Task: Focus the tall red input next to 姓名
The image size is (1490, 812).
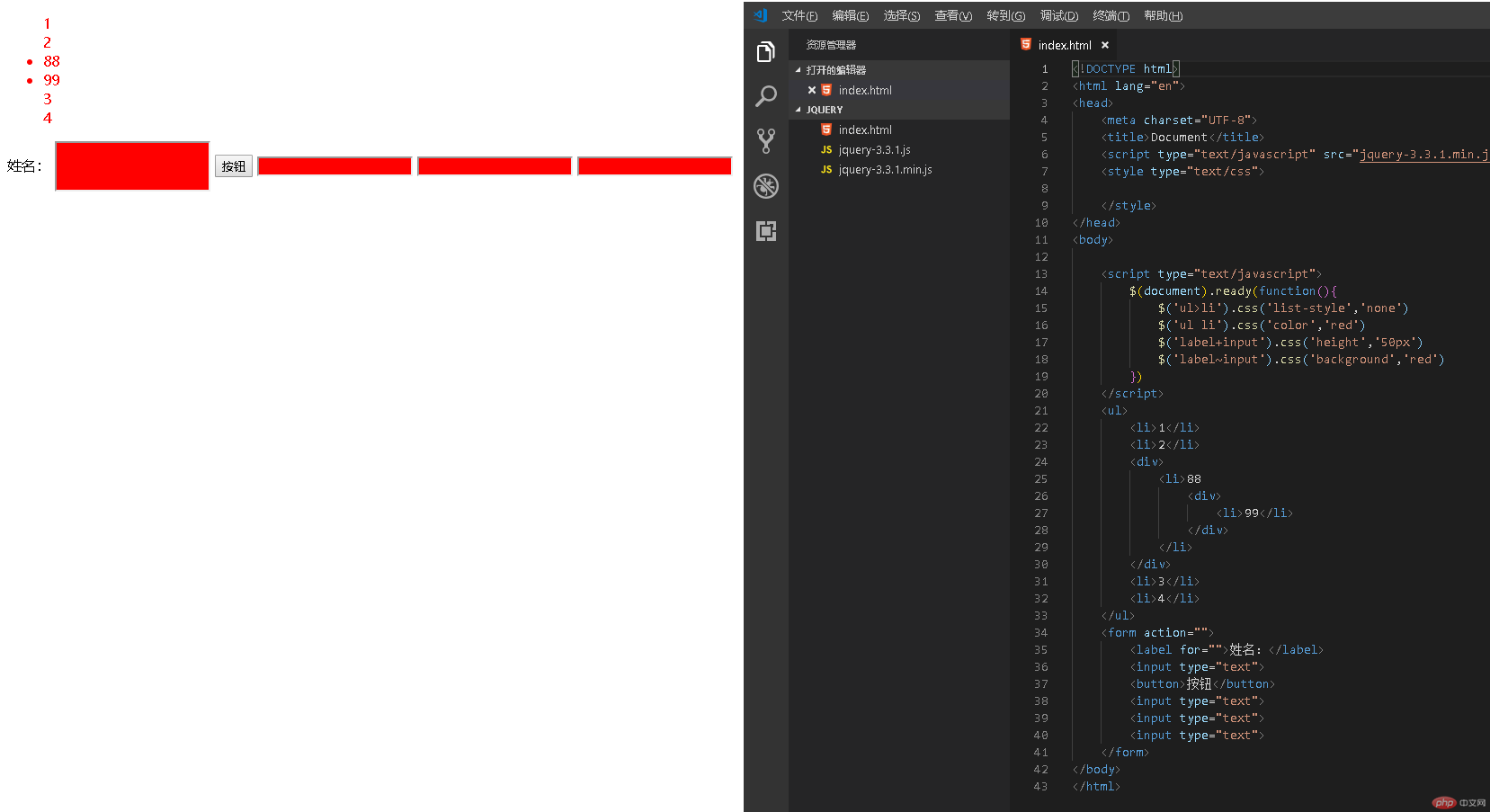Action: click(x=132, y=165)
